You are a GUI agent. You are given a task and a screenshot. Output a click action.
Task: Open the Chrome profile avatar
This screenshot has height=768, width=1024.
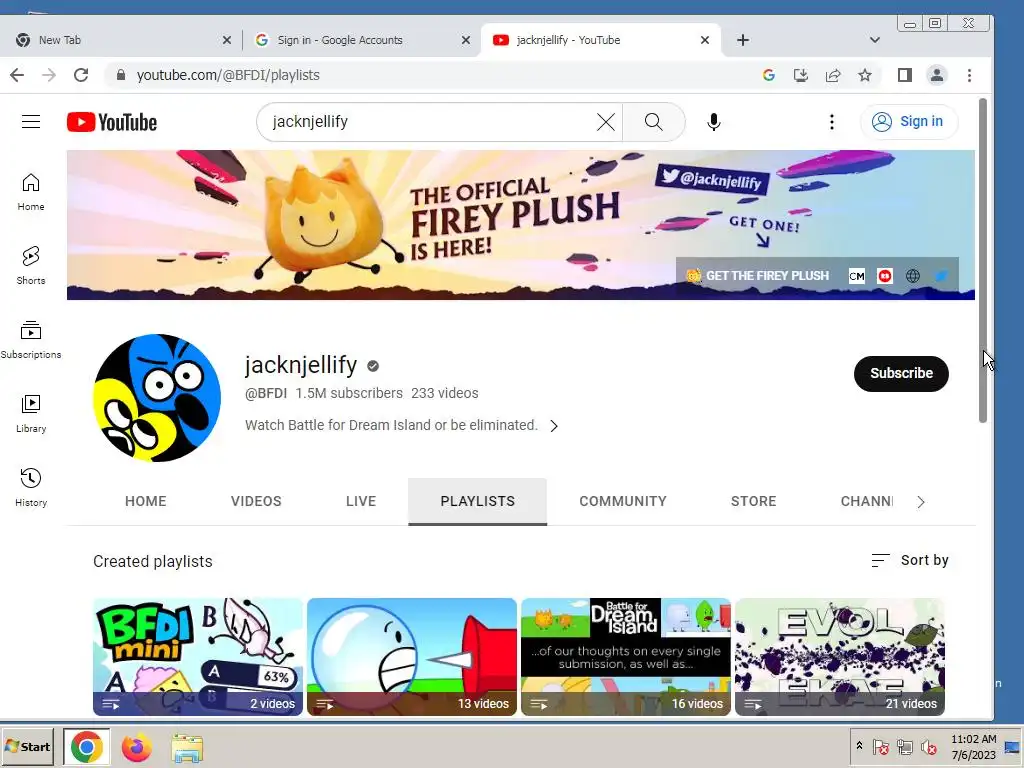936,75
